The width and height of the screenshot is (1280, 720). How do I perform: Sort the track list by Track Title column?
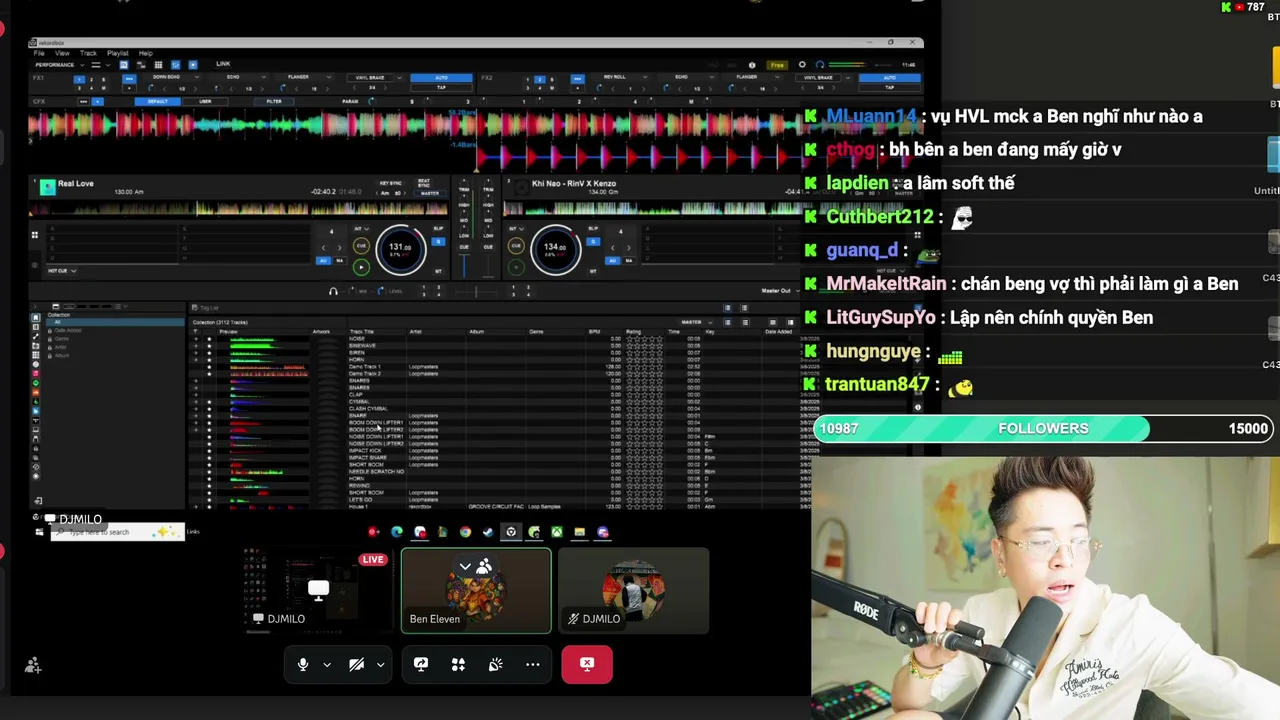coord(361,331)
